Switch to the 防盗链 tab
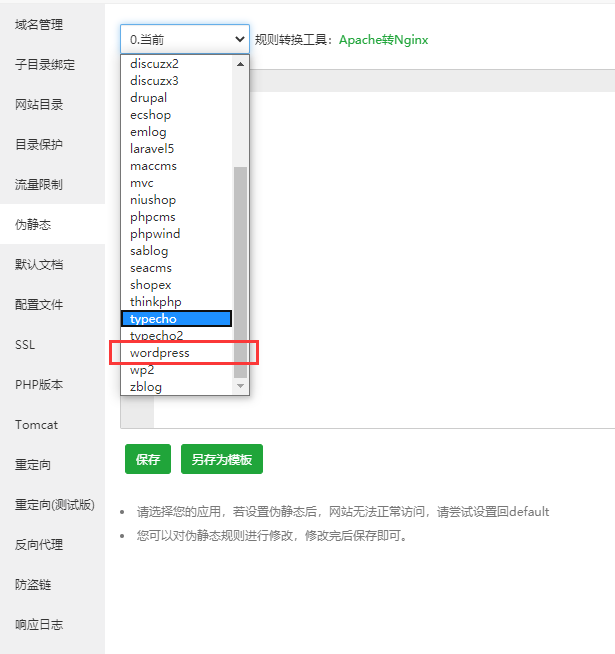615x654 pixels. pos(53,585)
